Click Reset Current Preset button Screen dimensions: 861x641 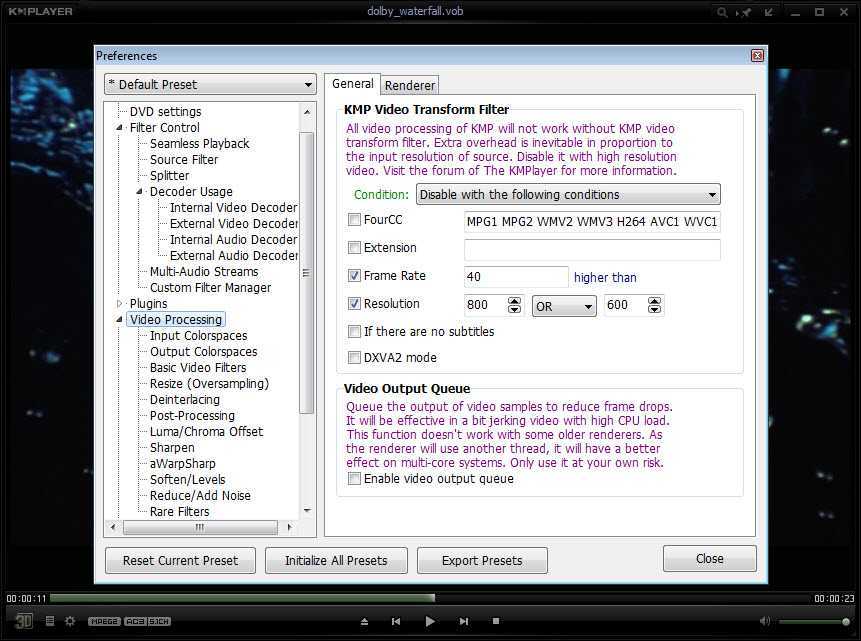tap(180, 560)
